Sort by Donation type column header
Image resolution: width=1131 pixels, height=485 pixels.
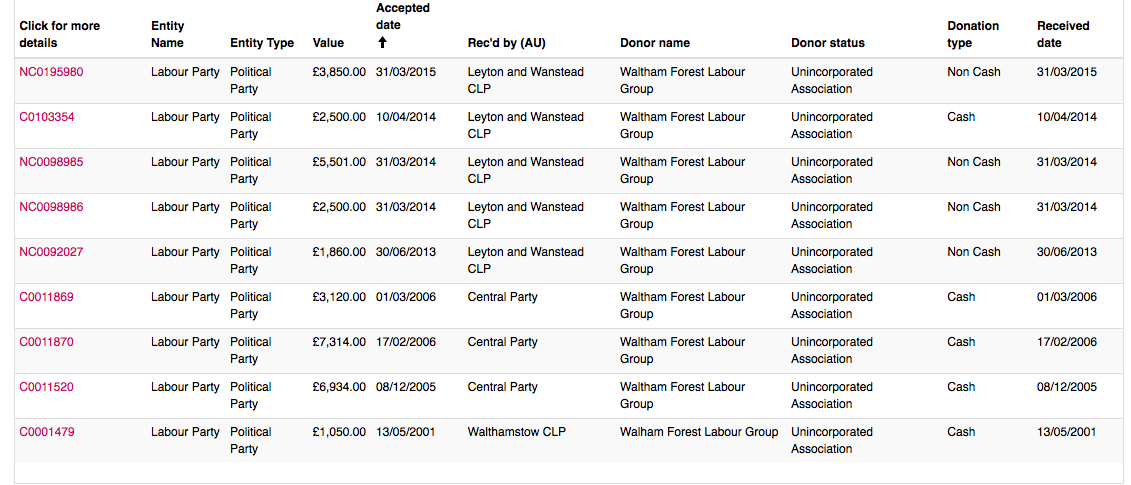point(973,34)
